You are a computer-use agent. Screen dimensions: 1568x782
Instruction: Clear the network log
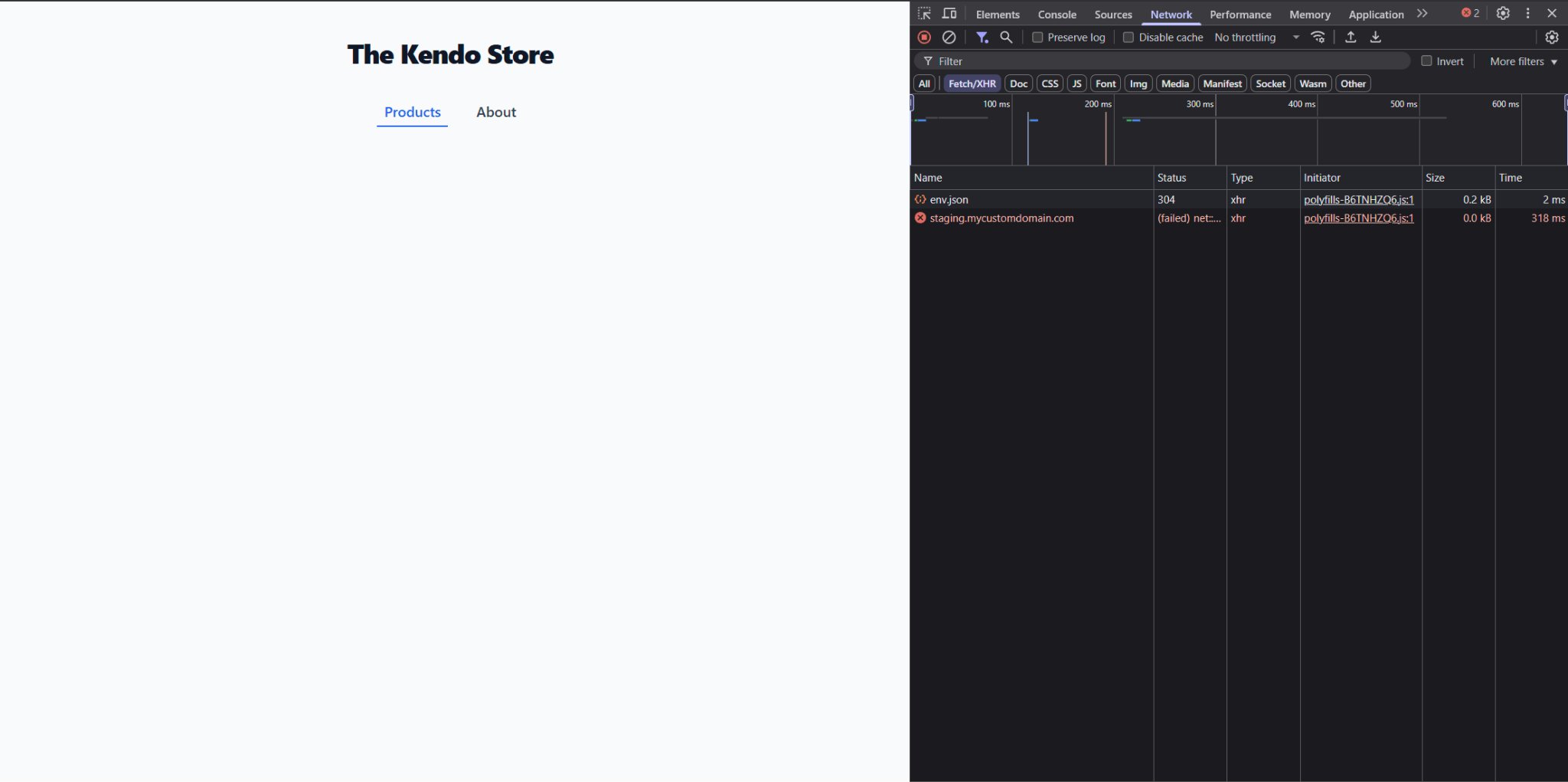click(949, 37)
